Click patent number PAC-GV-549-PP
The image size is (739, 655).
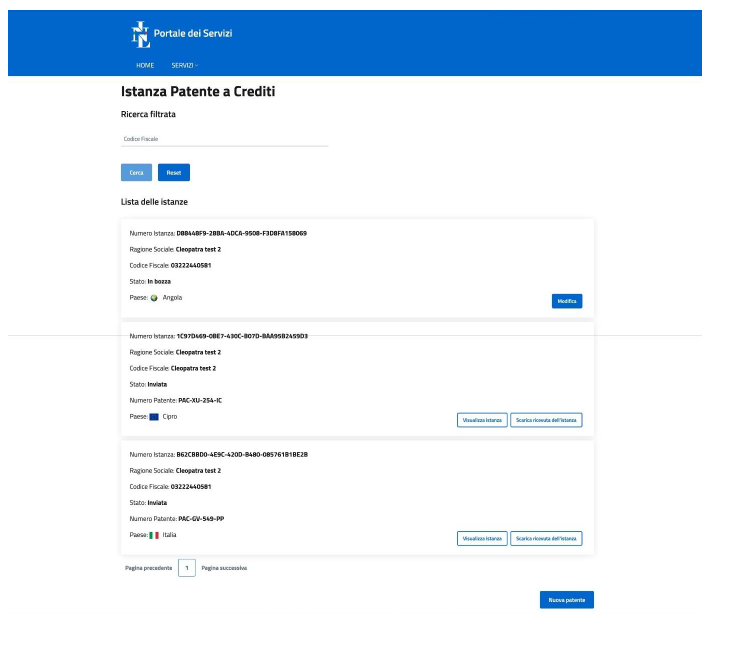click(201, 519)
